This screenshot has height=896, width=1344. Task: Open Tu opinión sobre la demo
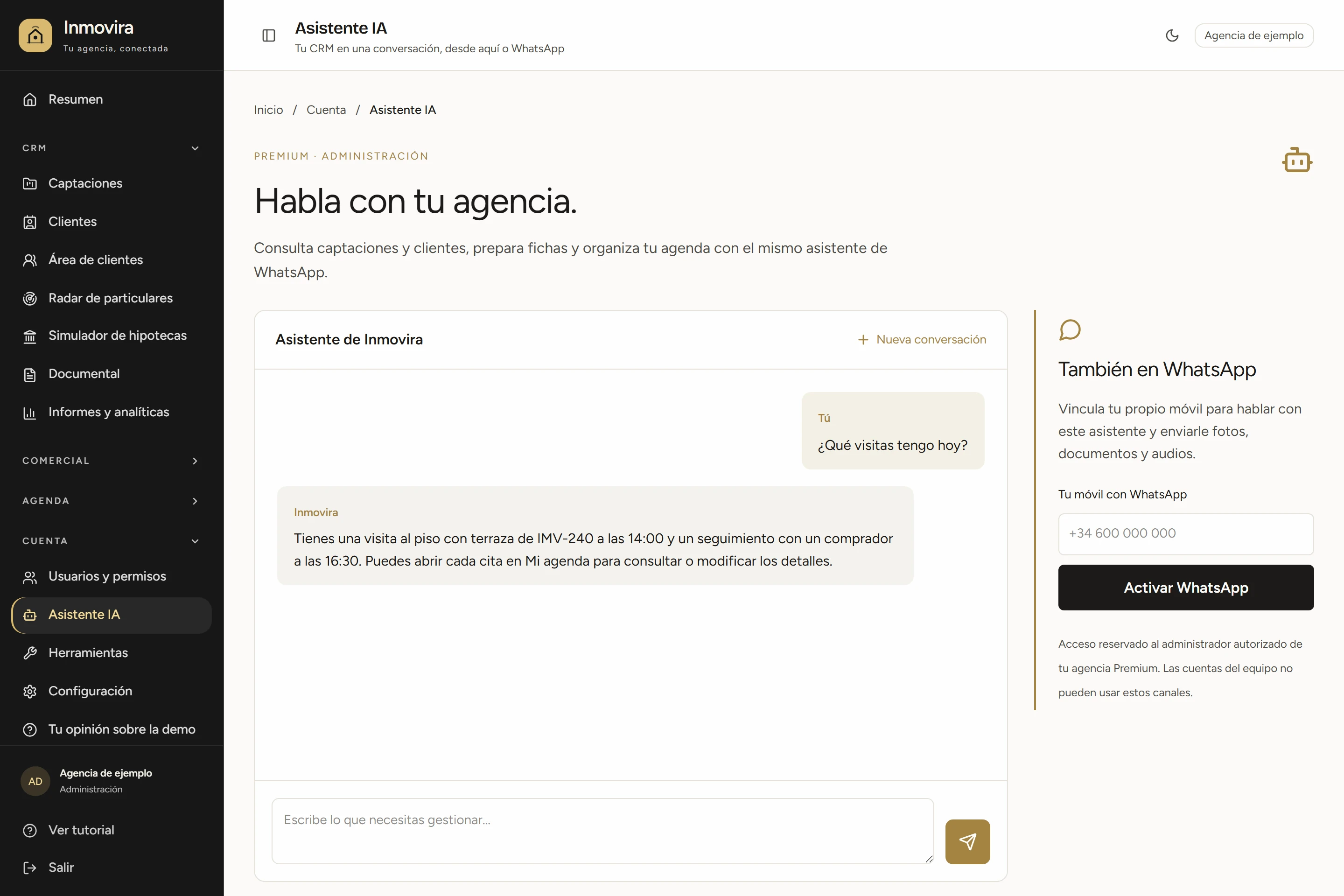coord(112,729)
